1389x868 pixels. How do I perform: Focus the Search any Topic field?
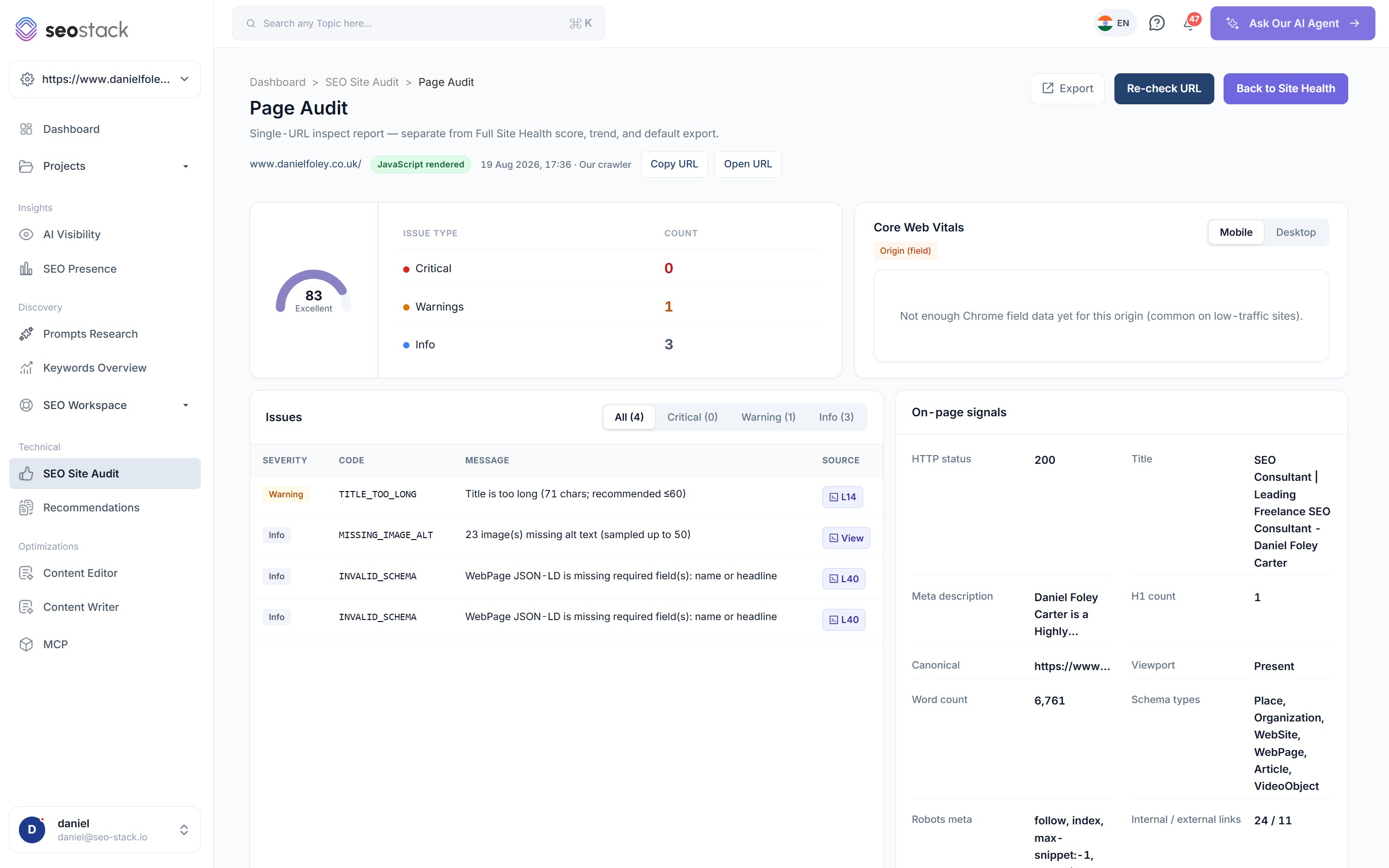pyautogui.click(x=418, y=24)
